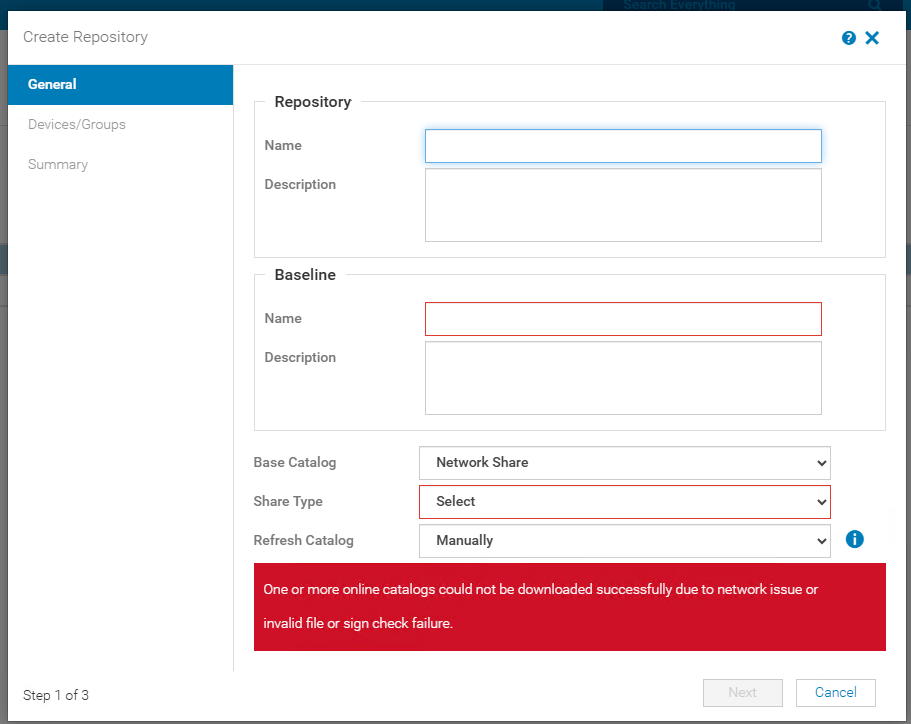The height and width of the screenshot is (724, 911).
Task: Click the red catalog download error banner
Action: pyautogui.click(x=569, y=607)
